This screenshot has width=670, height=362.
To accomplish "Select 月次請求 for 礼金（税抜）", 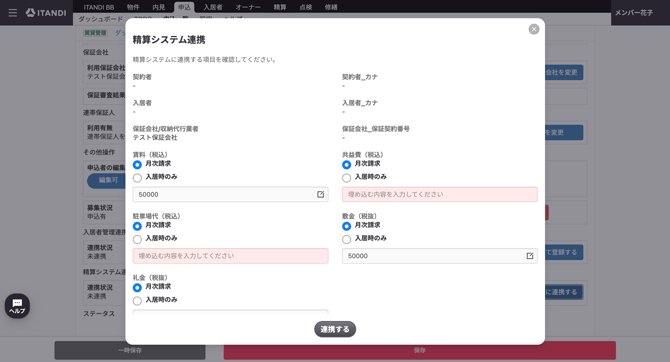I will click(137, 288).
